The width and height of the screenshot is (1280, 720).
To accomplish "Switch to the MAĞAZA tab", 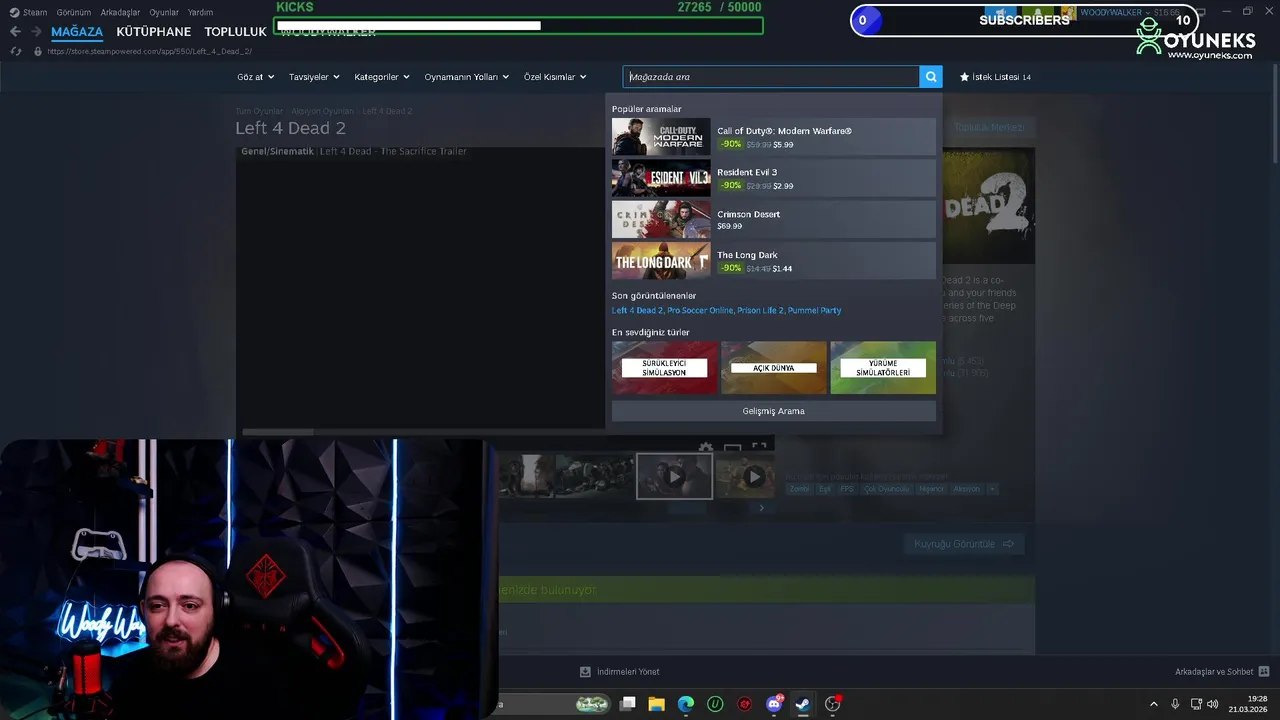I will [77, 32].
